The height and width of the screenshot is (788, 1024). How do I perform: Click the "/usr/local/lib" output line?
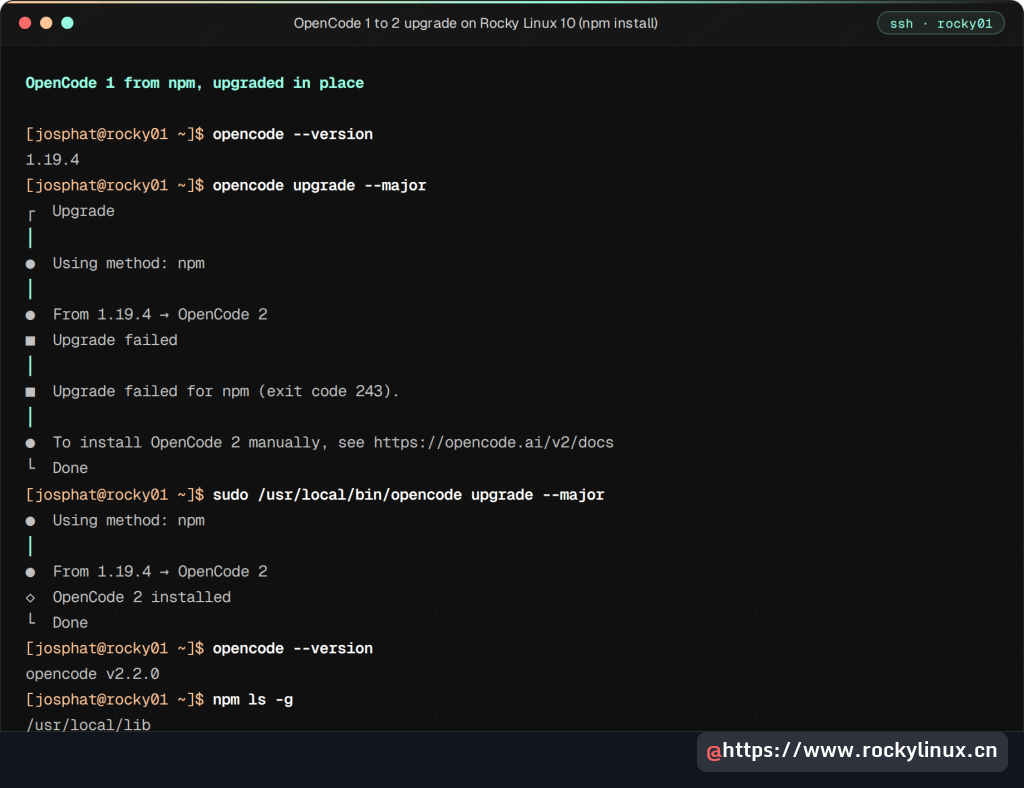click(88, 725)
